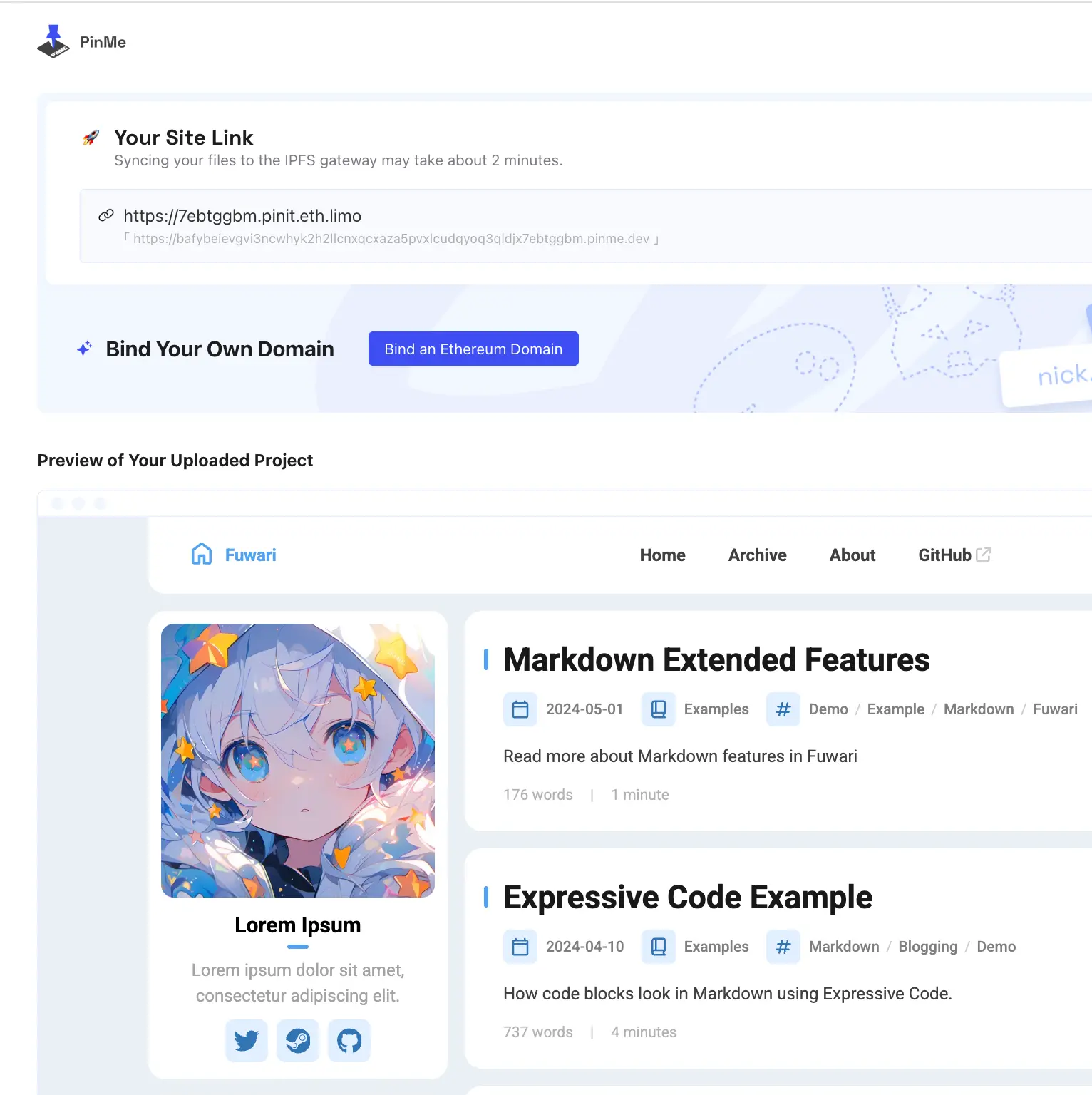This screenshot has height=1095, width=1092.
Task: Click hashtag icon beside Markdown / Blogging tags
Action: tap(783, 947)
